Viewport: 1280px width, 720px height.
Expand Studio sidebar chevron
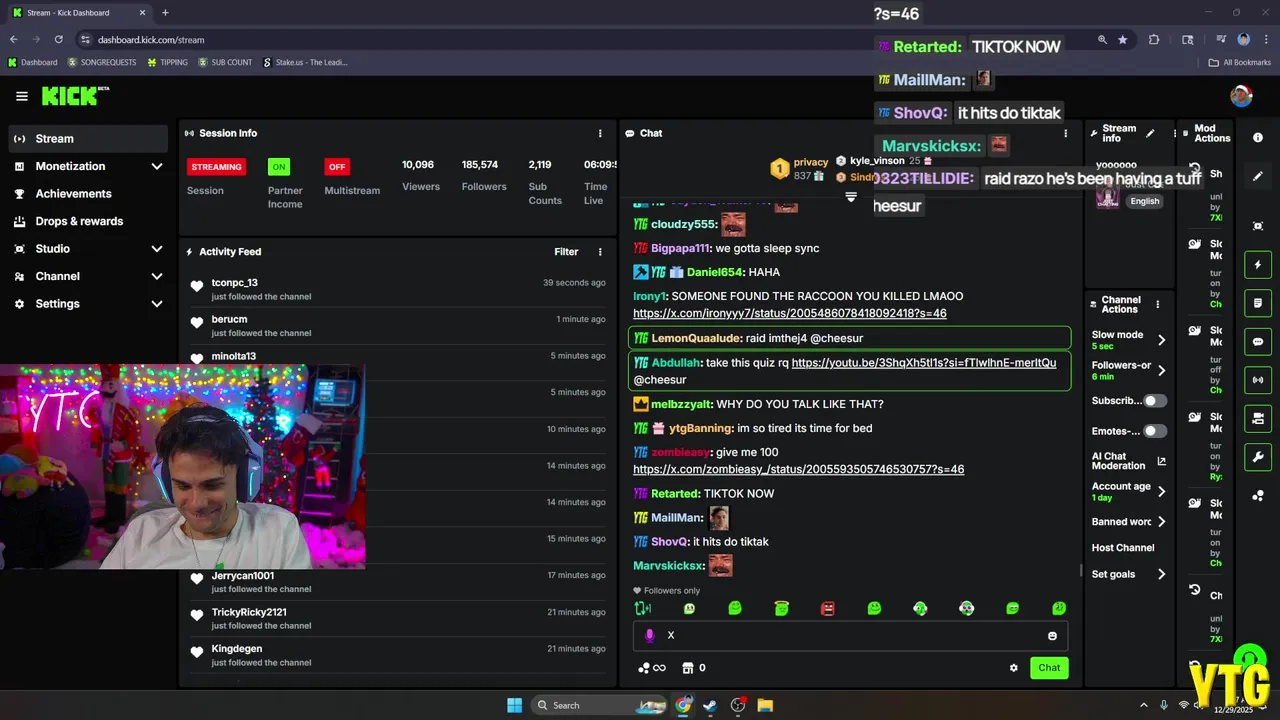pos(157,249)
